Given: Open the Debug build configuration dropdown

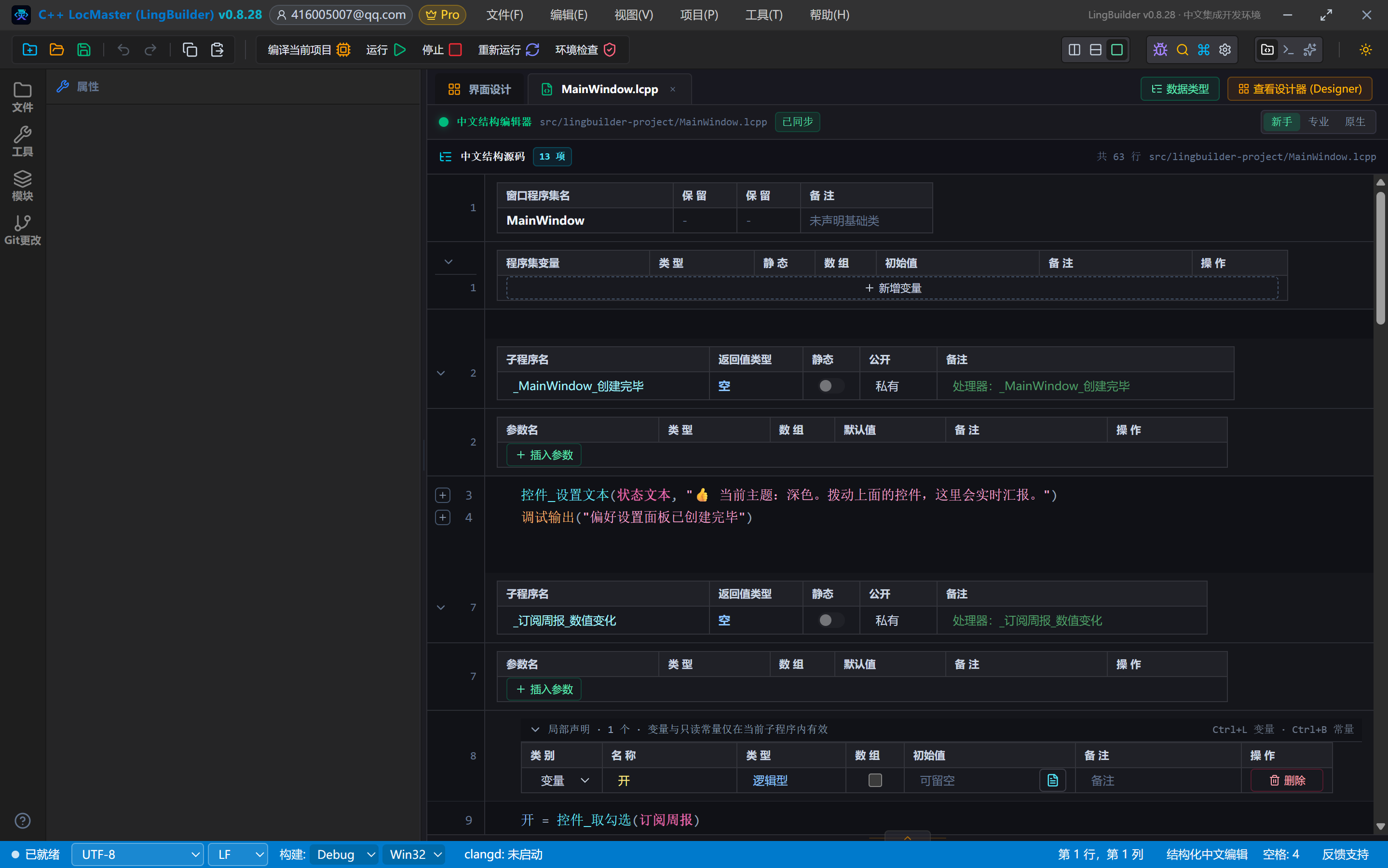Looking at the screenshot, I should click(344, 854).
